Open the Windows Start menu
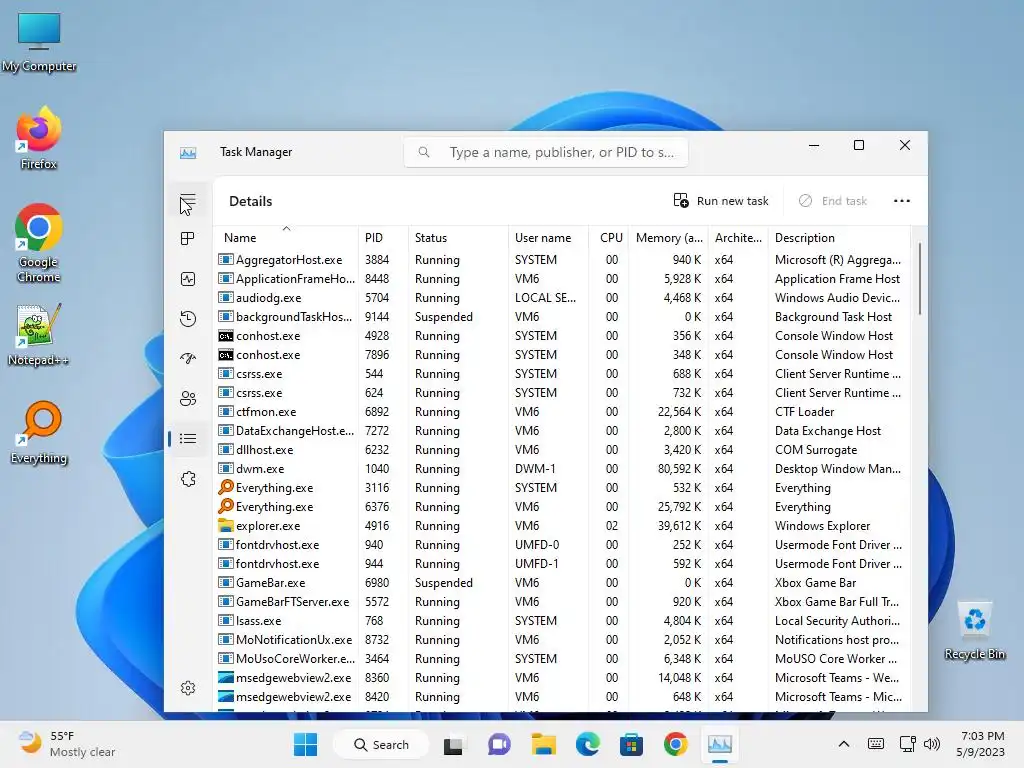This screenshot has height=768, width=1024. coord(305,744)
